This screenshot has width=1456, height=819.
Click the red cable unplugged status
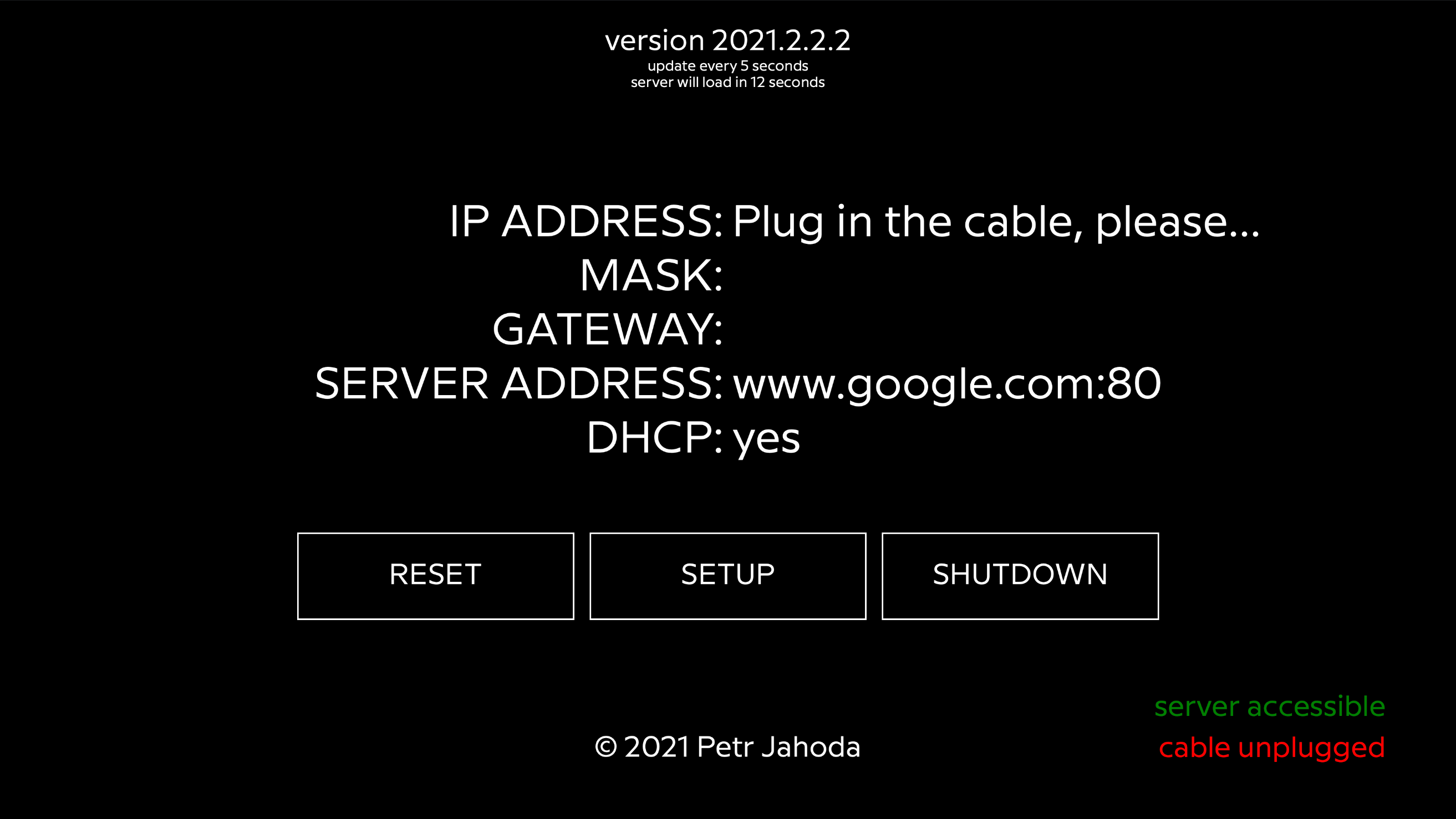[1272, 749]
